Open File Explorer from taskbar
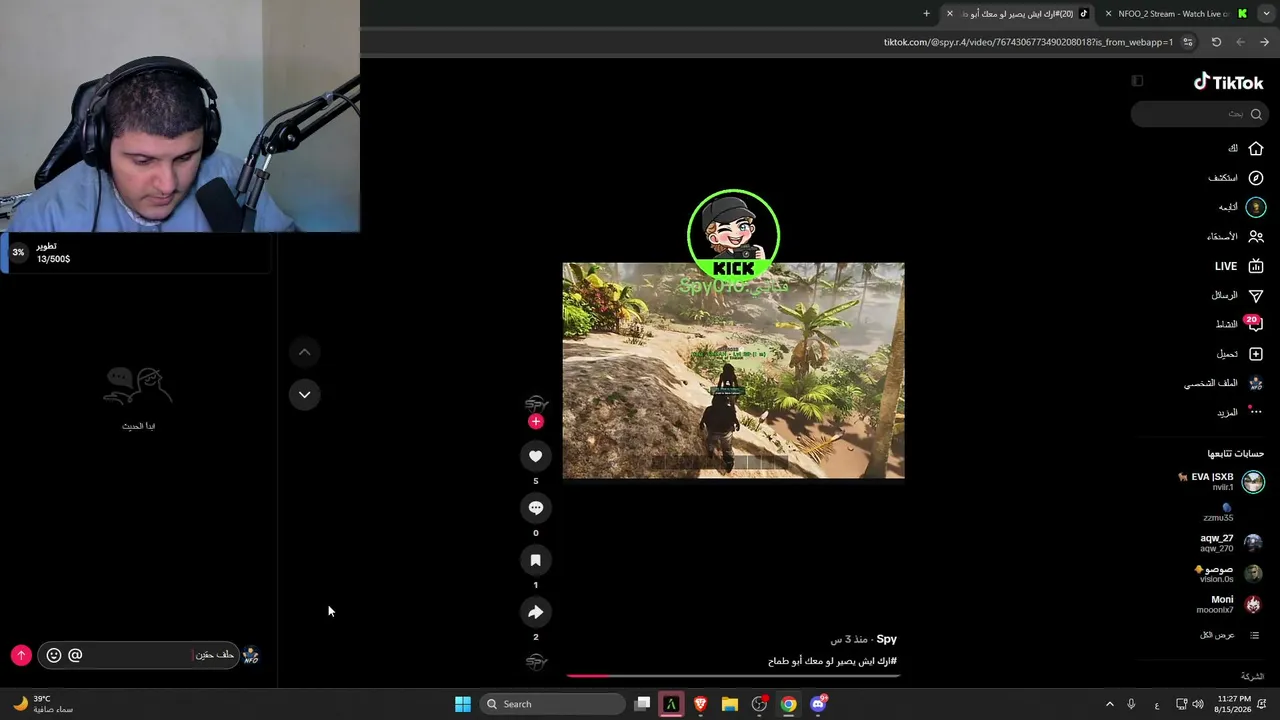The image size is (1280, 720). pyautogui.click(x=730, y=704)
